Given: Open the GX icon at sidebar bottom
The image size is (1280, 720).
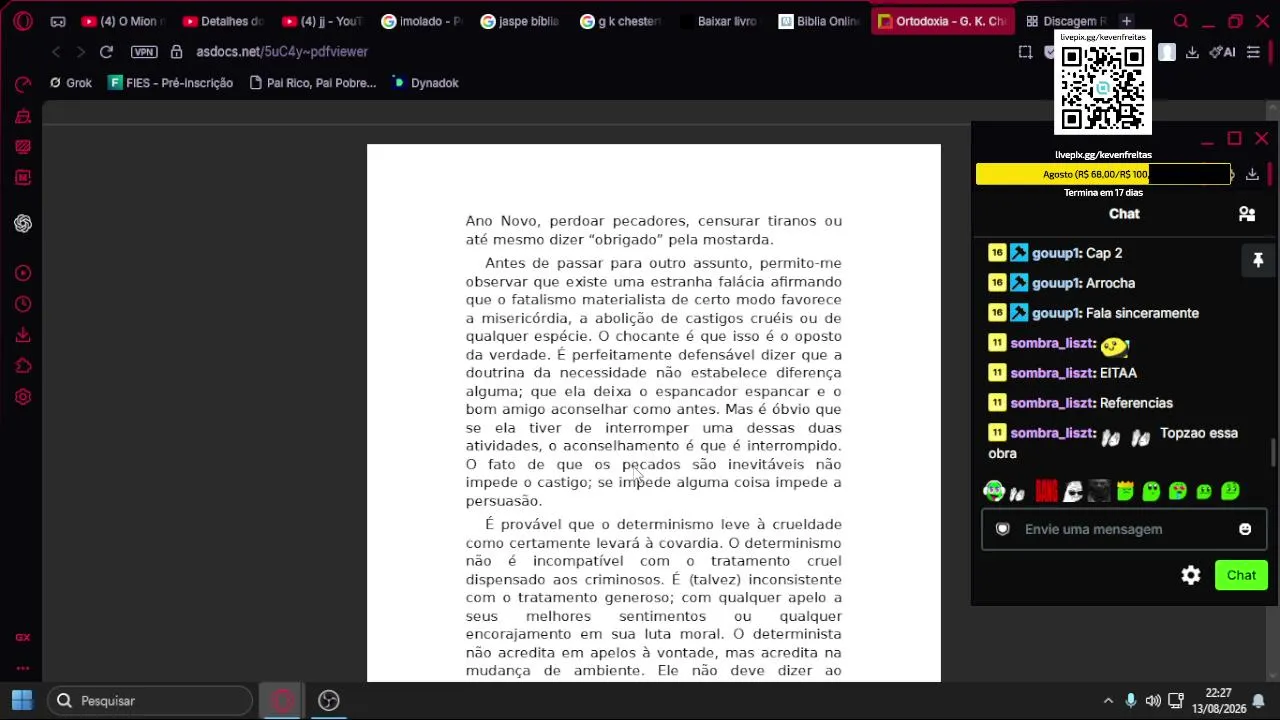Looking at the screenshot, I should click(x=23, y=637).
